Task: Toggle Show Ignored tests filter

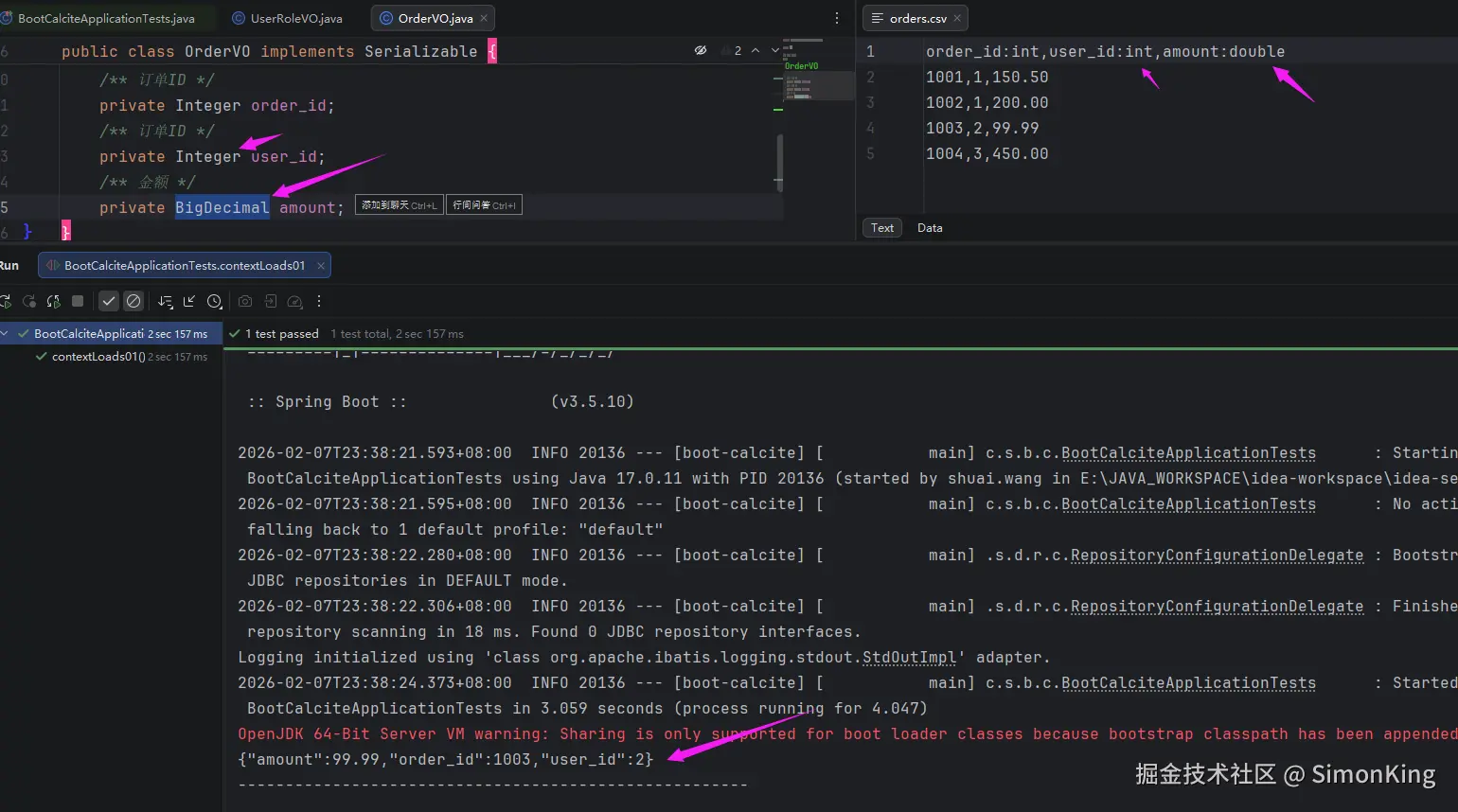Action: tap(133, 301)
